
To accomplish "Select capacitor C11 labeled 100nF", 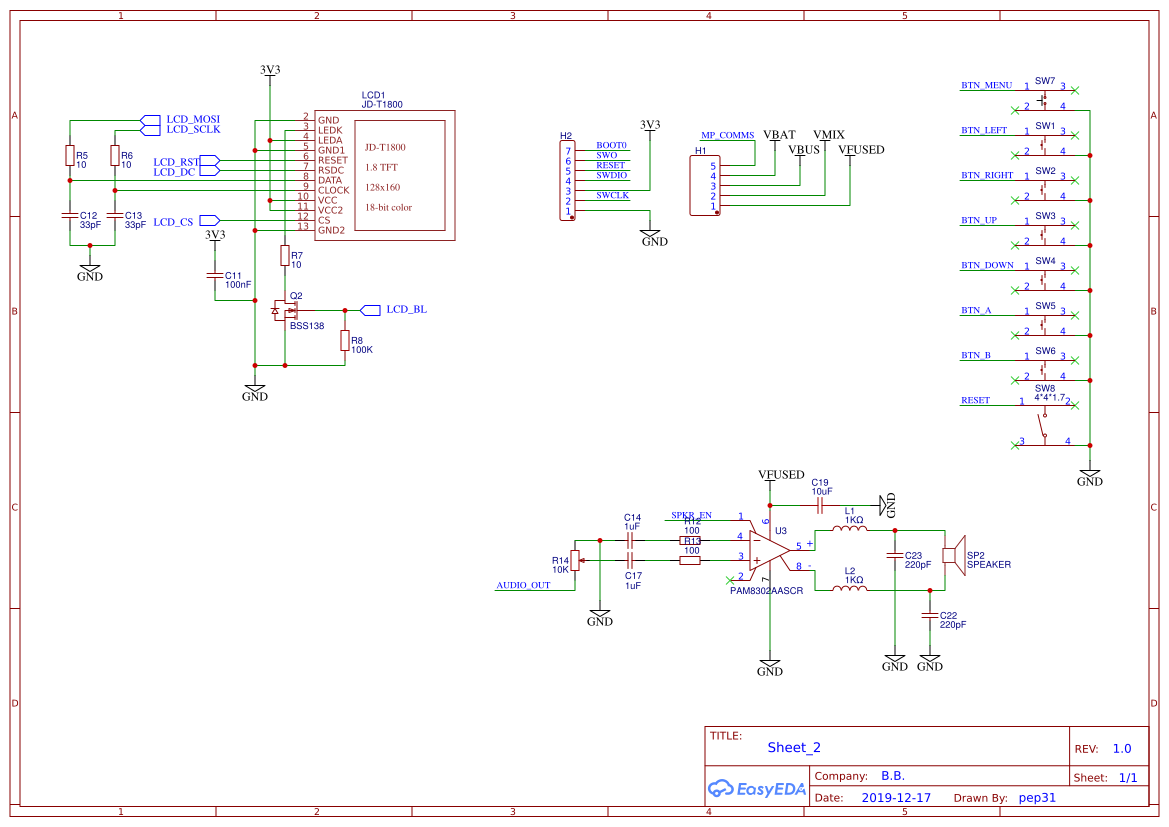I will click(213, 277).
